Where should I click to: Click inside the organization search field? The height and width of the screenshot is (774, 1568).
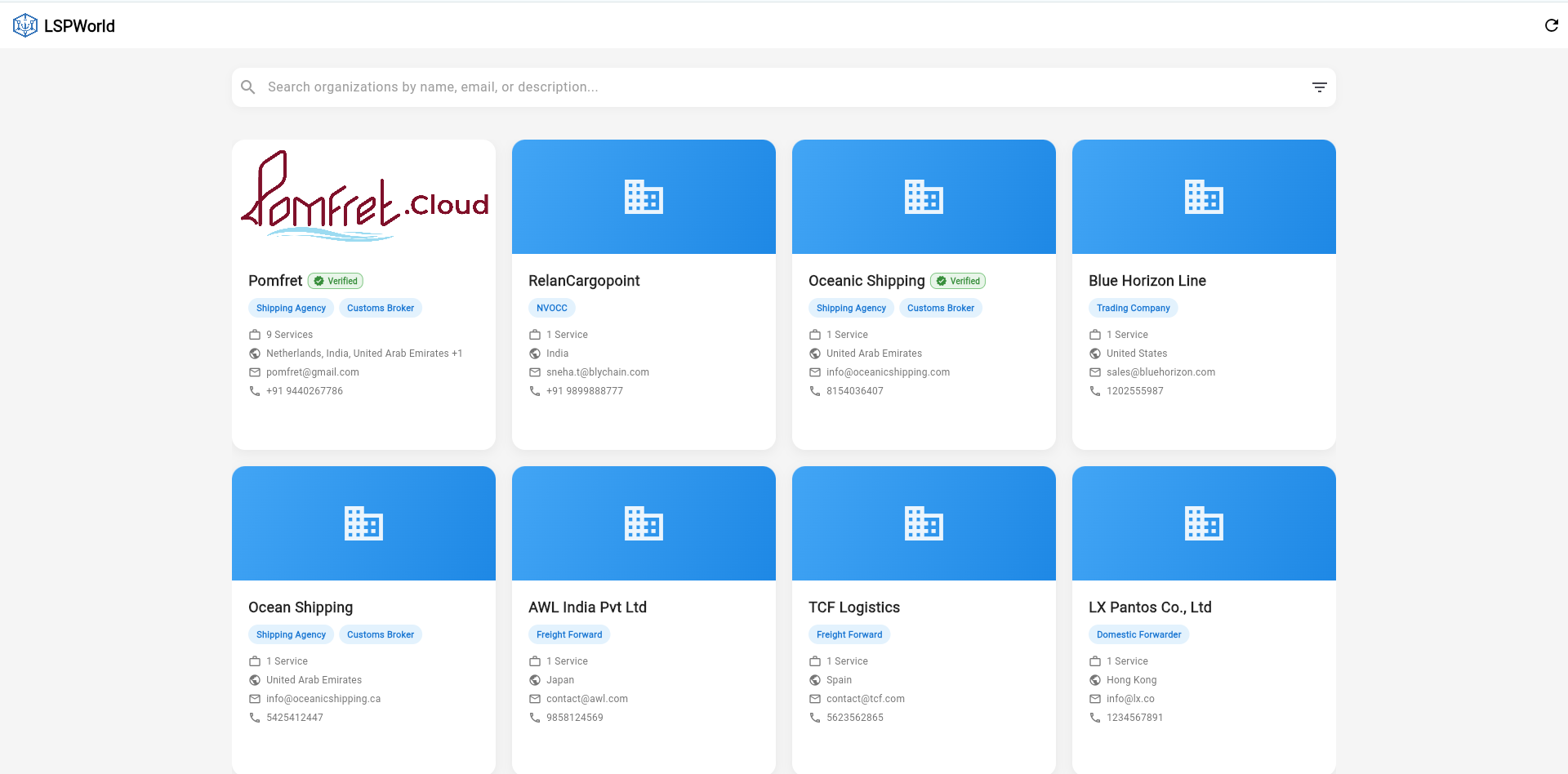(x=572, y=87)
